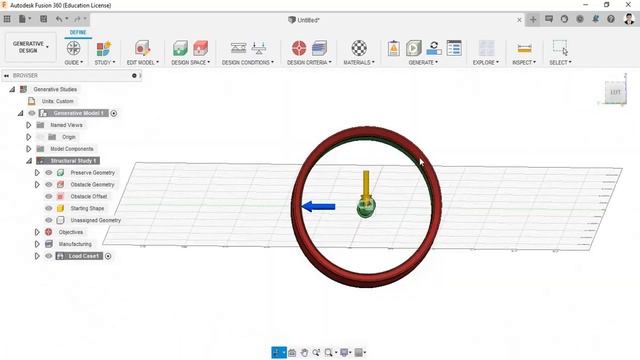Screen dimensions: 640x360
Task: Toggle Preserve Geometry visibility eye
Action: (x=49, y=173)
